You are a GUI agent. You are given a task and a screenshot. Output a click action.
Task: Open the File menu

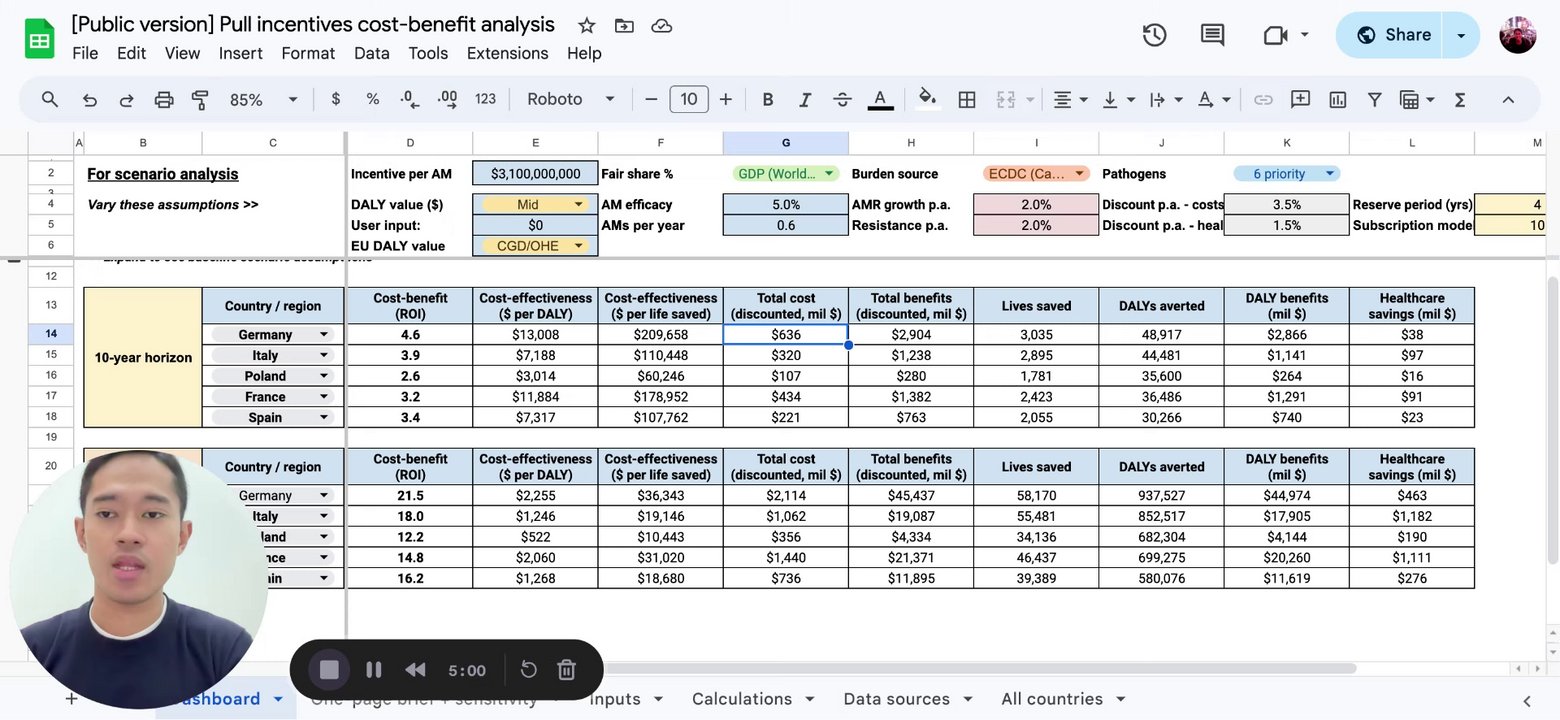85,53
